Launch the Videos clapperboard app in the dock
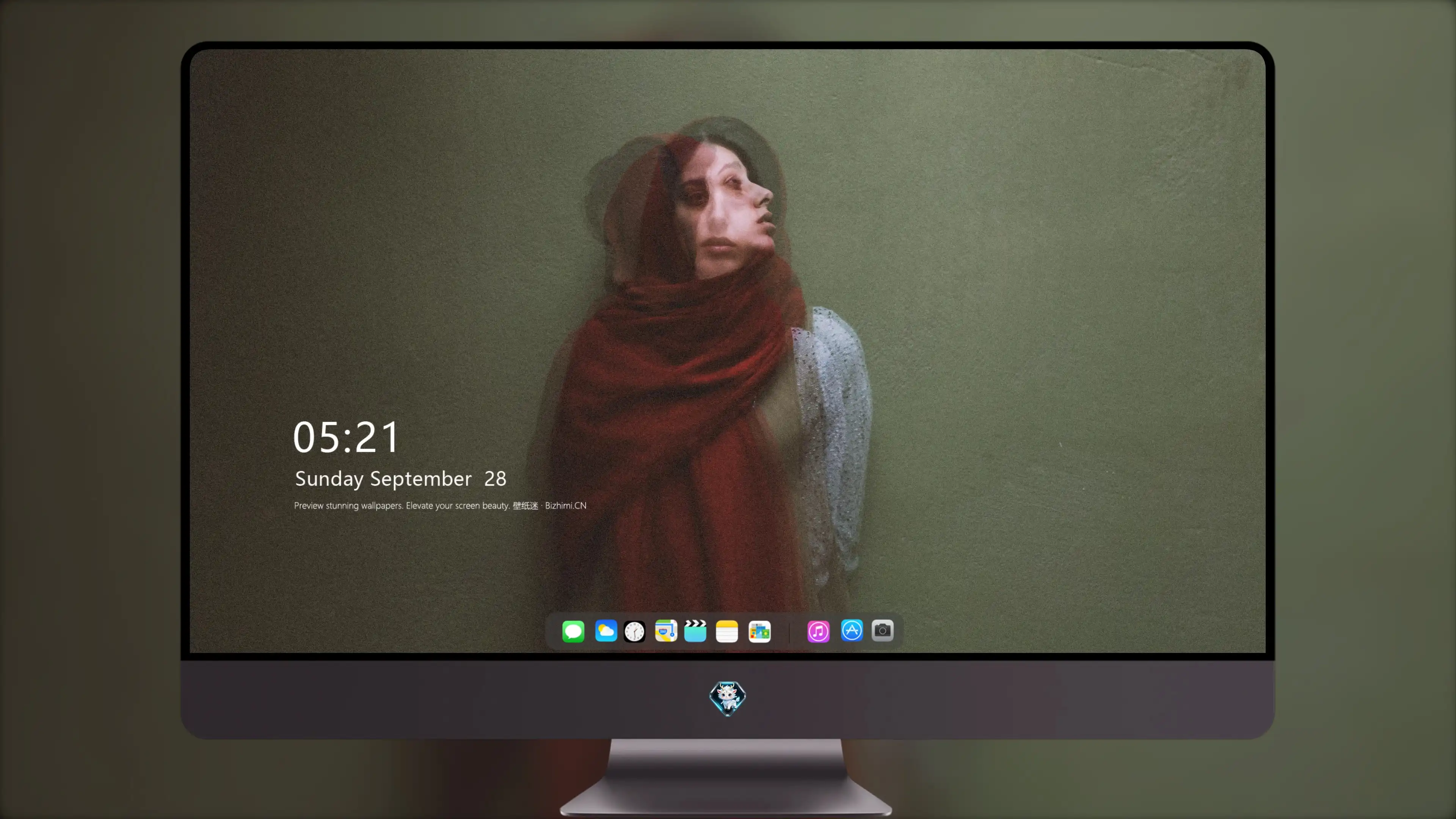The image size is (1456, 819). [x=695, y=631]
